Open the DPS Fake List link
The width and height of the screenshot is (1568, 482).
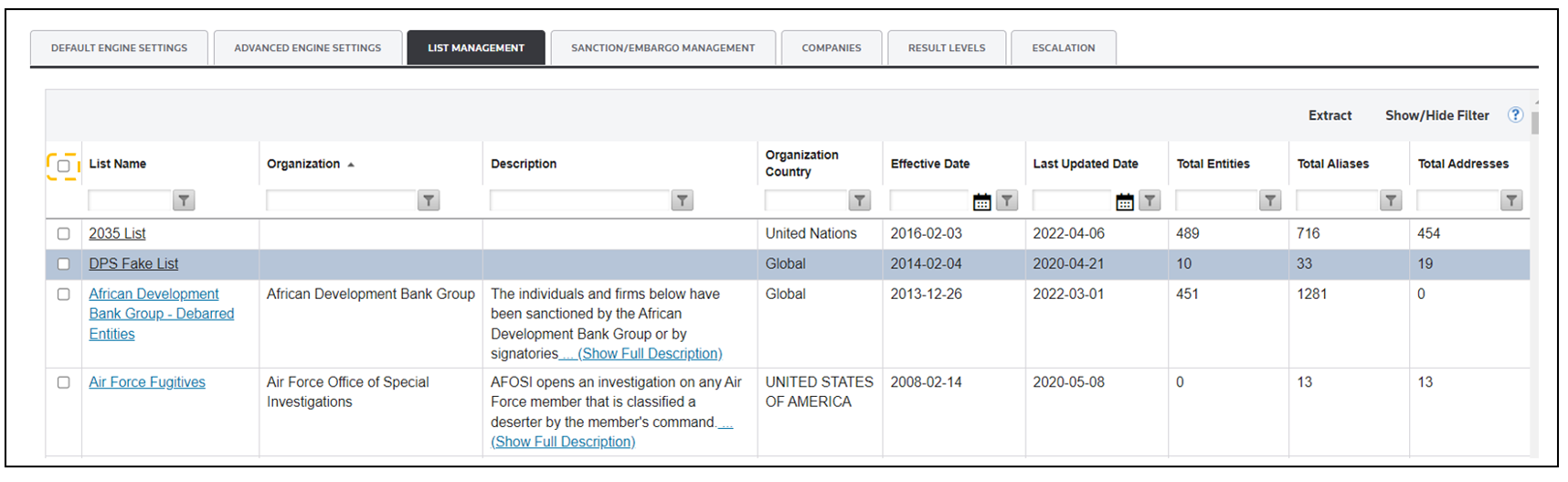point(133,263)
